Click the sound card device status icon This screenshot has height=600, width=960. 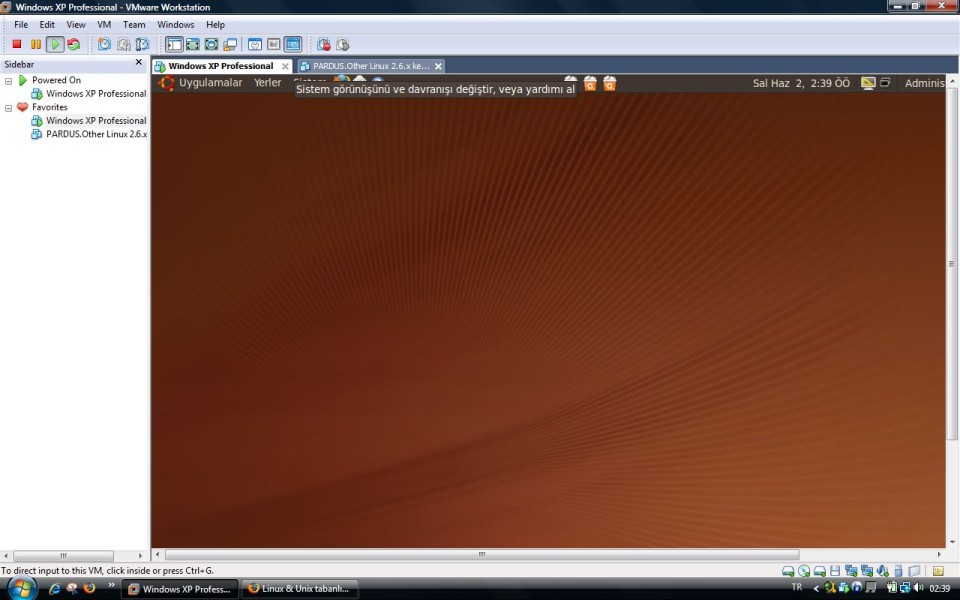(882, 571)
